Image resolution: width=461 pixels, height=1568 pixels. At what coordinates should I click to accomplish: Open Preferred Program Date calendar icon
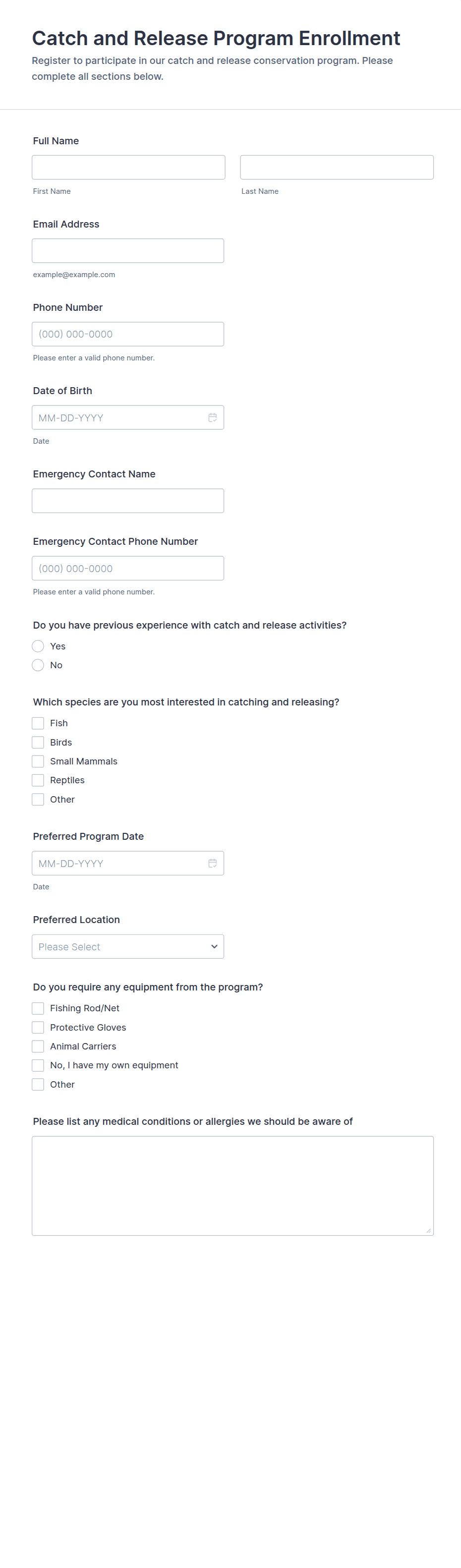point(213,863)
